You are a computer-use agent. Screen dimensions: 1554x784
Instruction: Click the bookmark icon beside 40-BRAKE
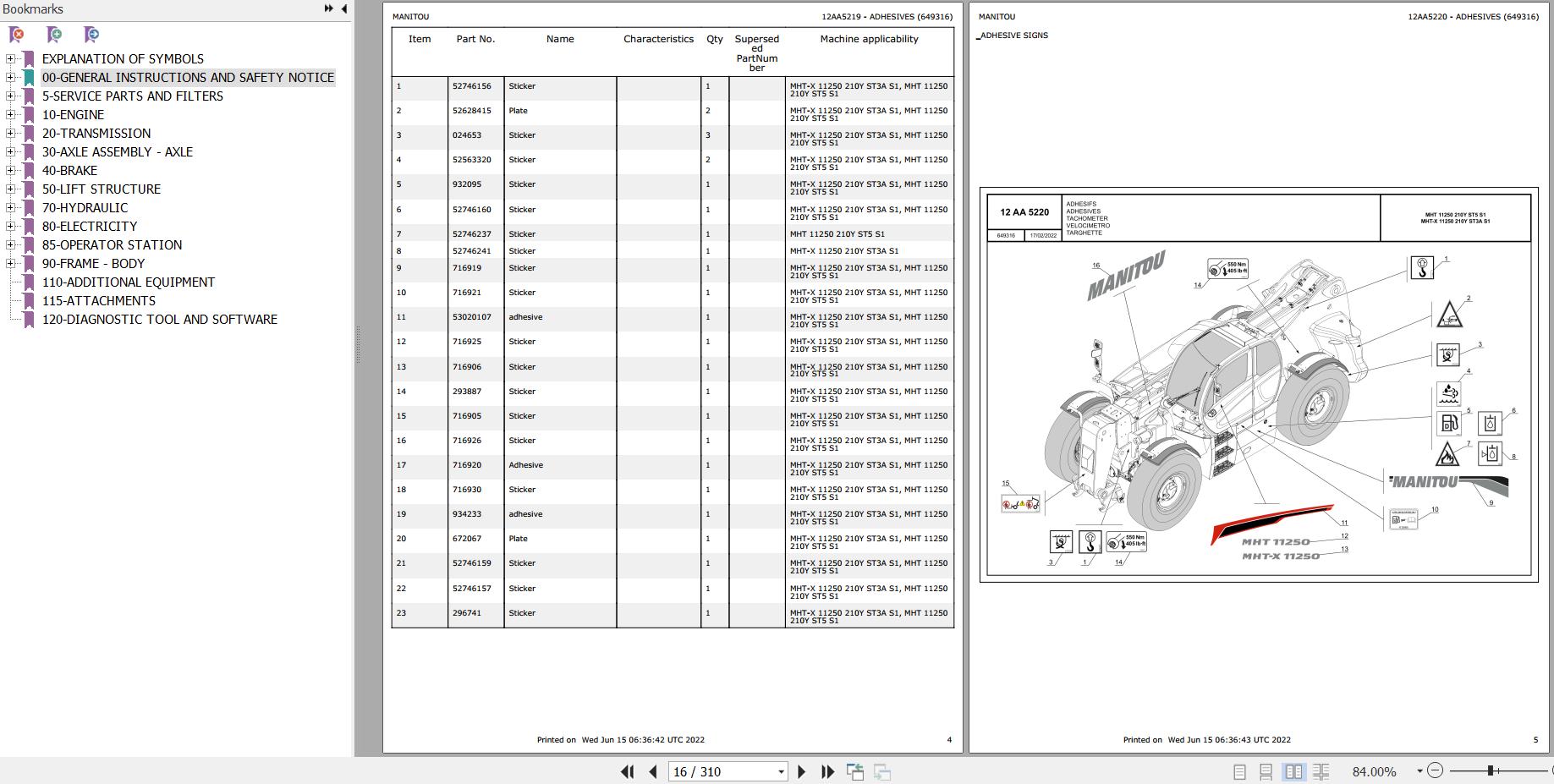(x=29, y=171)
